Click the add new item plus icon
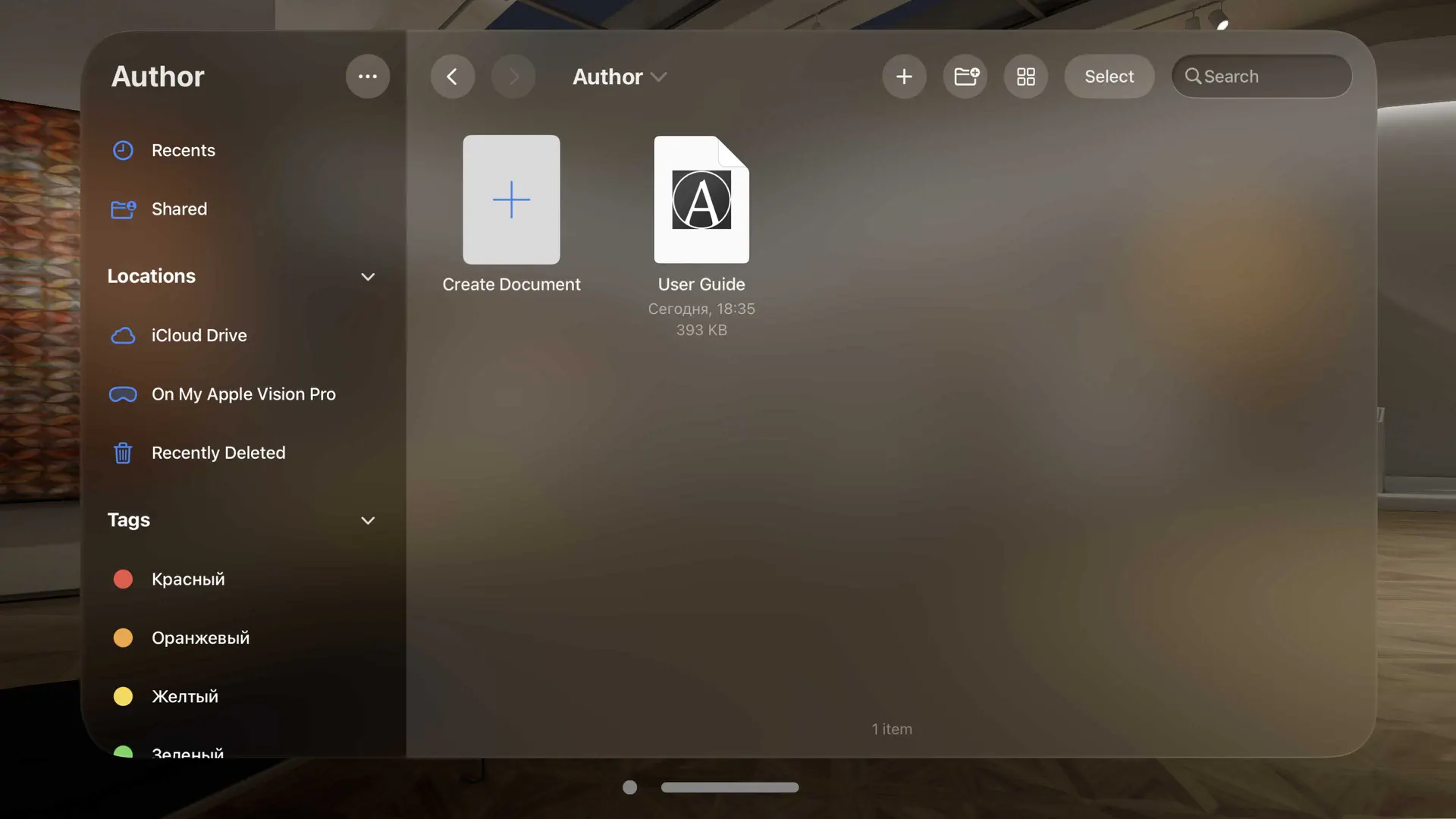 pos(904,76)
